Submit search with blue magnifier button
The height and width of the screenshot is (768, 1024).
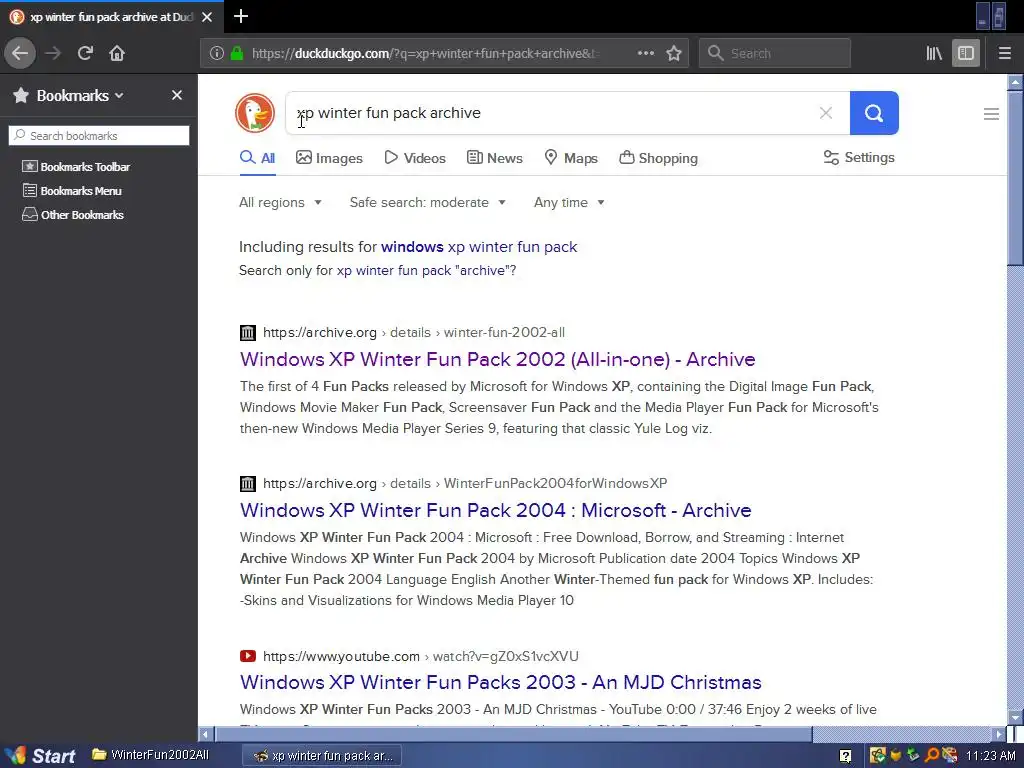point(874,113)
